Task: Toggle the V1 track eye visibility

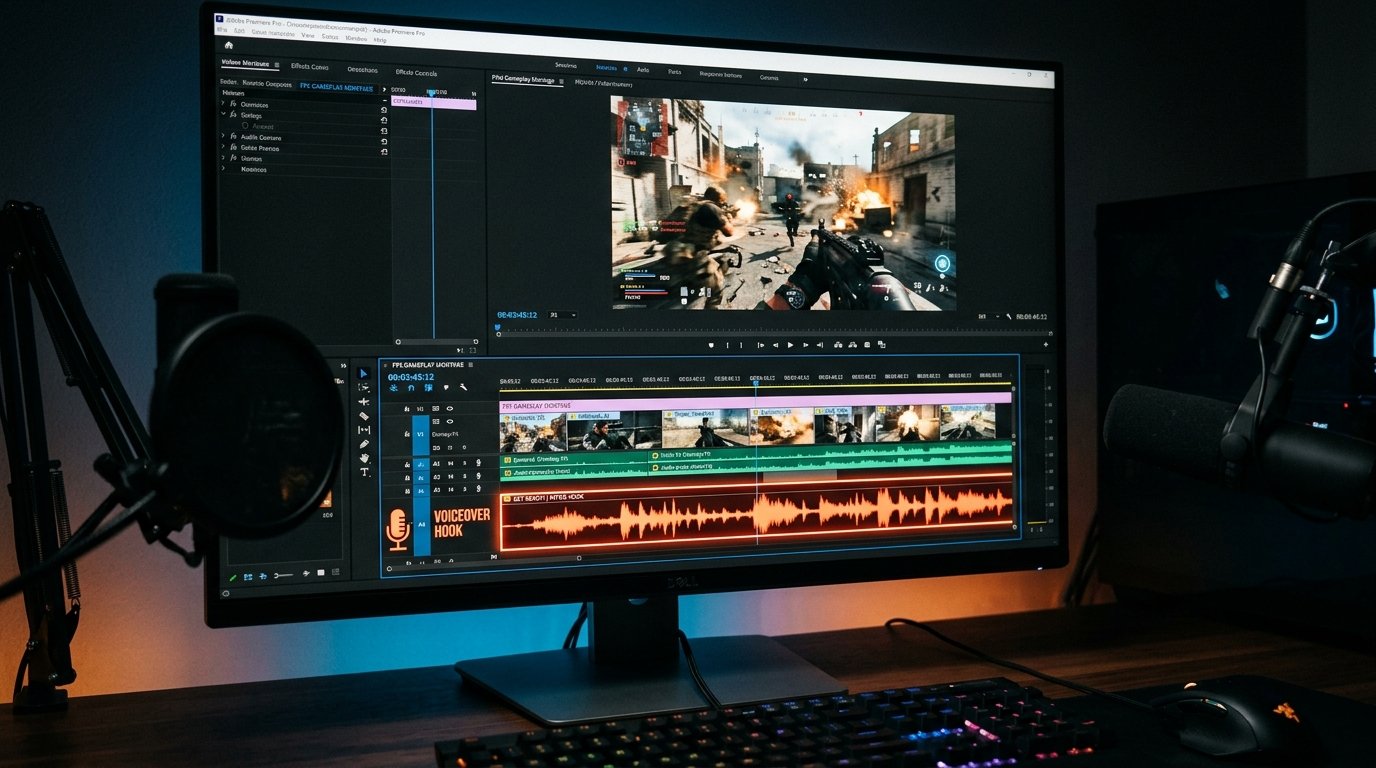Action: point(450,422)
